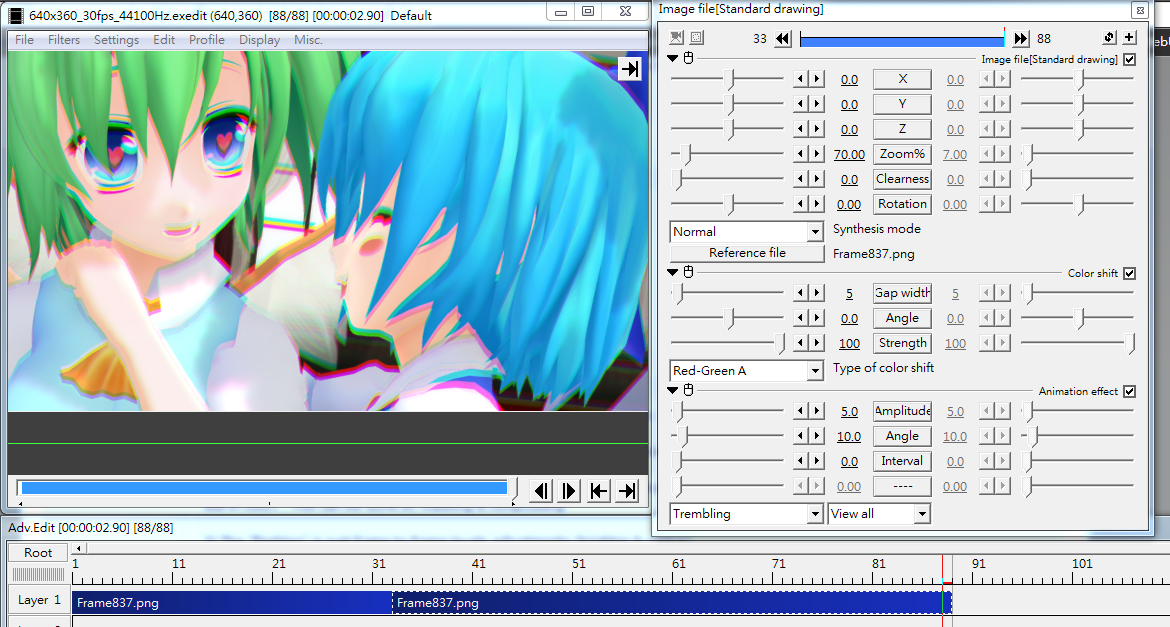Open the Edit menu

tap(164, 40)
